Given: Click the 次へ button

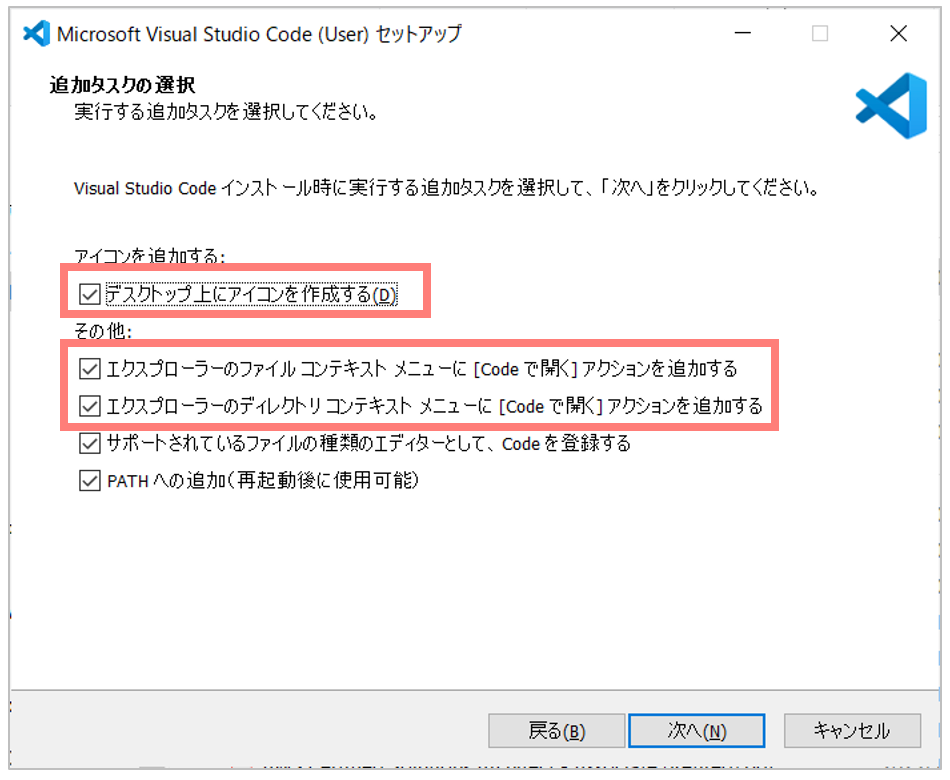Looking at the screenshot, I should 696,731.
